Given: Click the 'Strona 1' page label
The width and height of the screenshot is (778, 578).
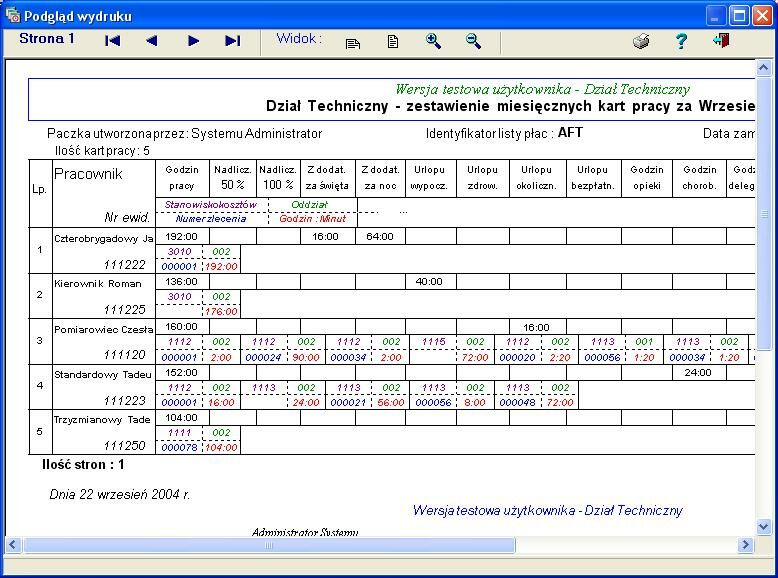Looking at the screenshot, I should pyautogui.click(x=47, y=39).
